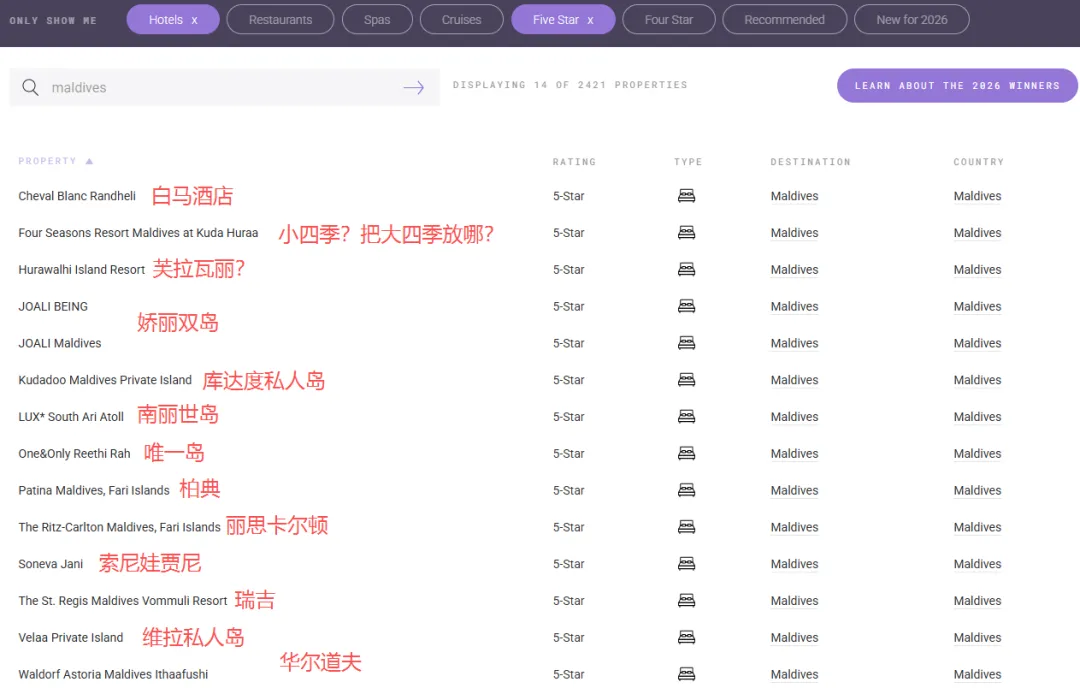Sort by the Property column arrow
1080x688 pixels.
(89, 161)
